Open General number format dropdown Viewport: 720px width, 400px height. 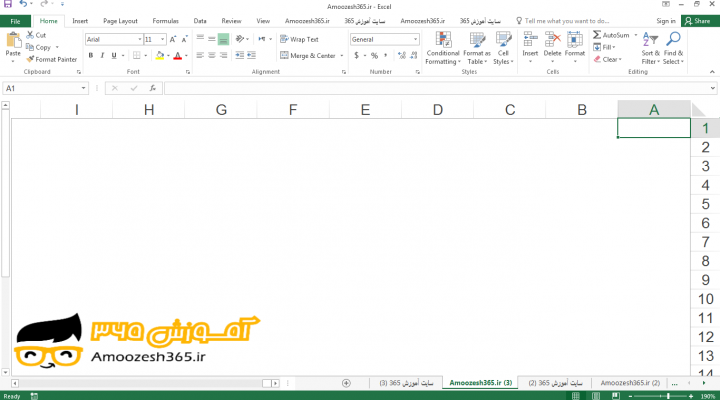coord(415,39)
